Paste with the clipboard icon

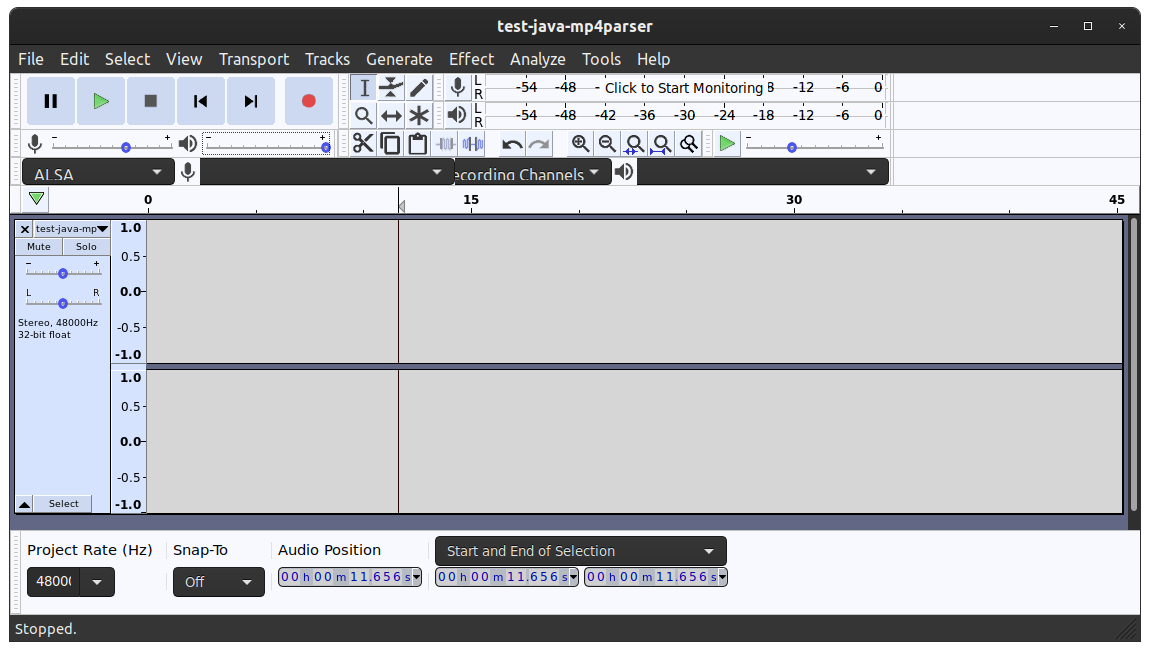(418, 144)
